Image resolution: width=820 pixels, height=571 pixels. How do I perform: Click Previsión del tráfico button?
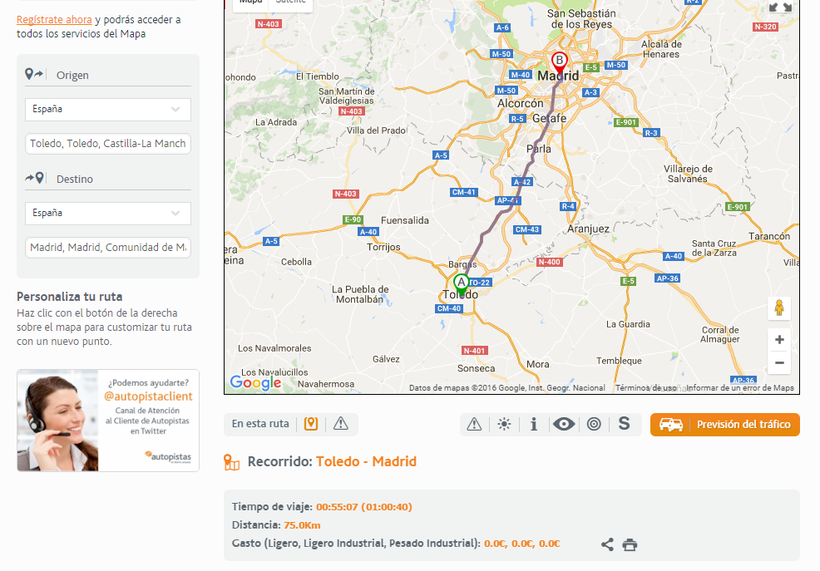pos(725,424)
